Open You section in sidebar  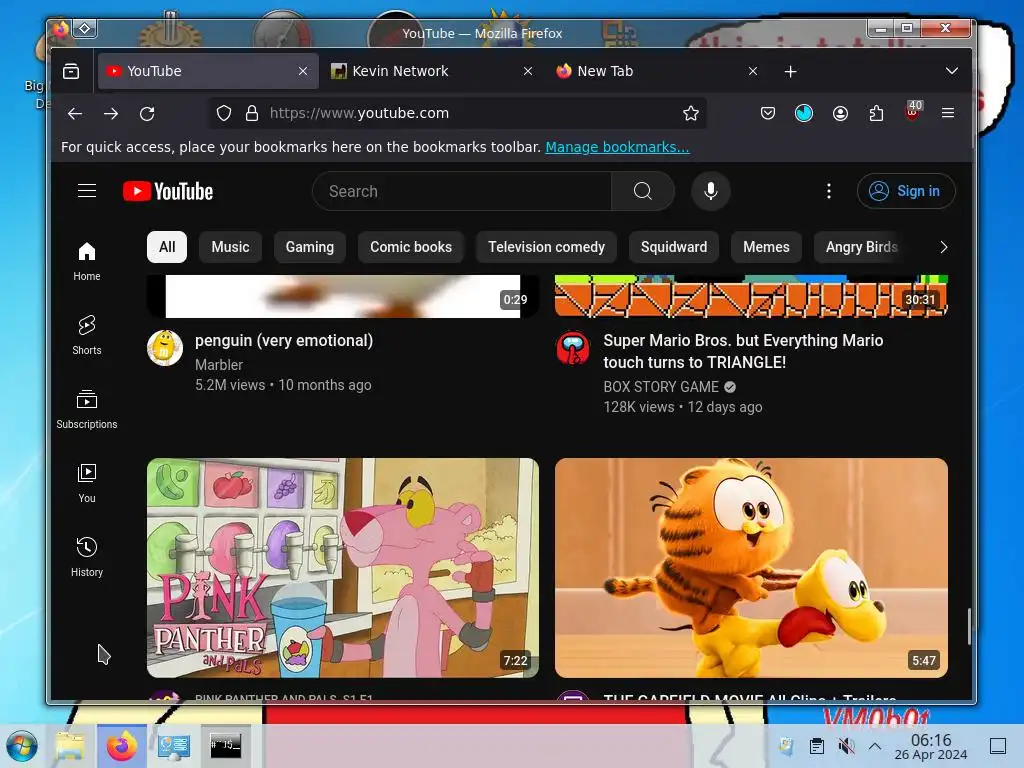(87, 483)
